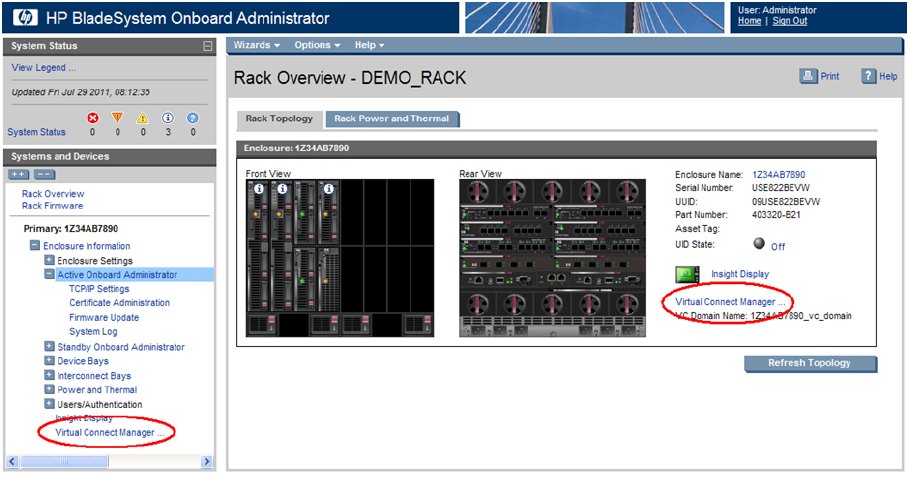Open Virtual Connect Manager link in enclosure details

730,302
